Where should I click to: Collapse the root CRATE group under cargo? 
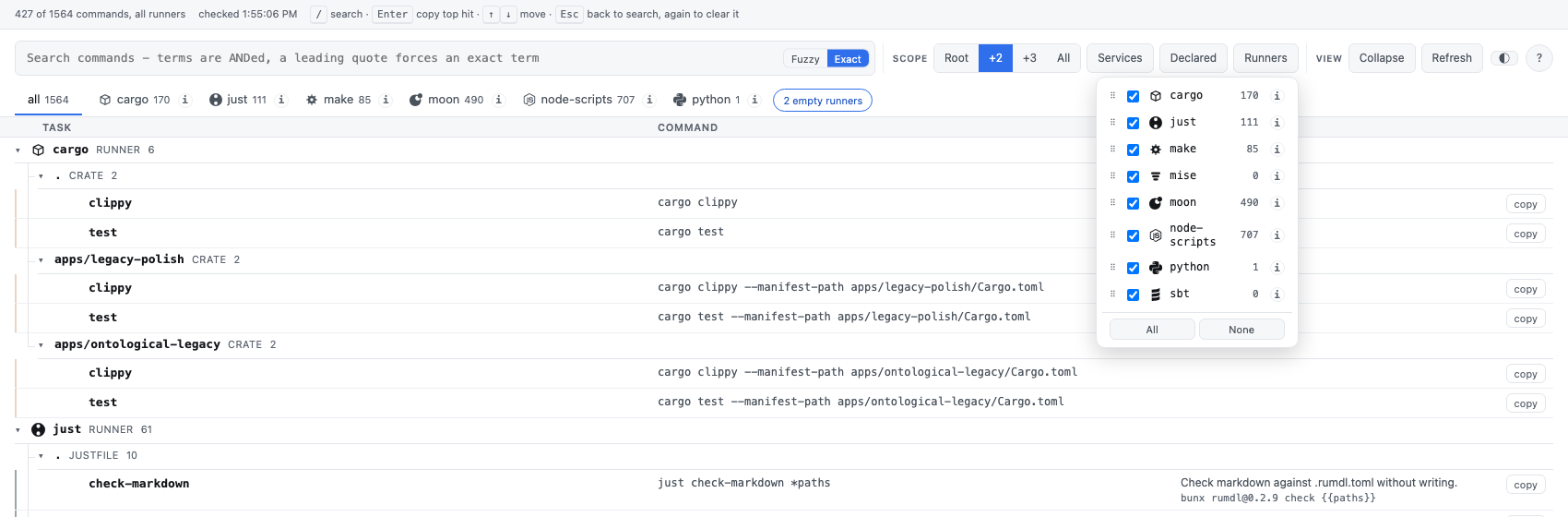[41, 175]
